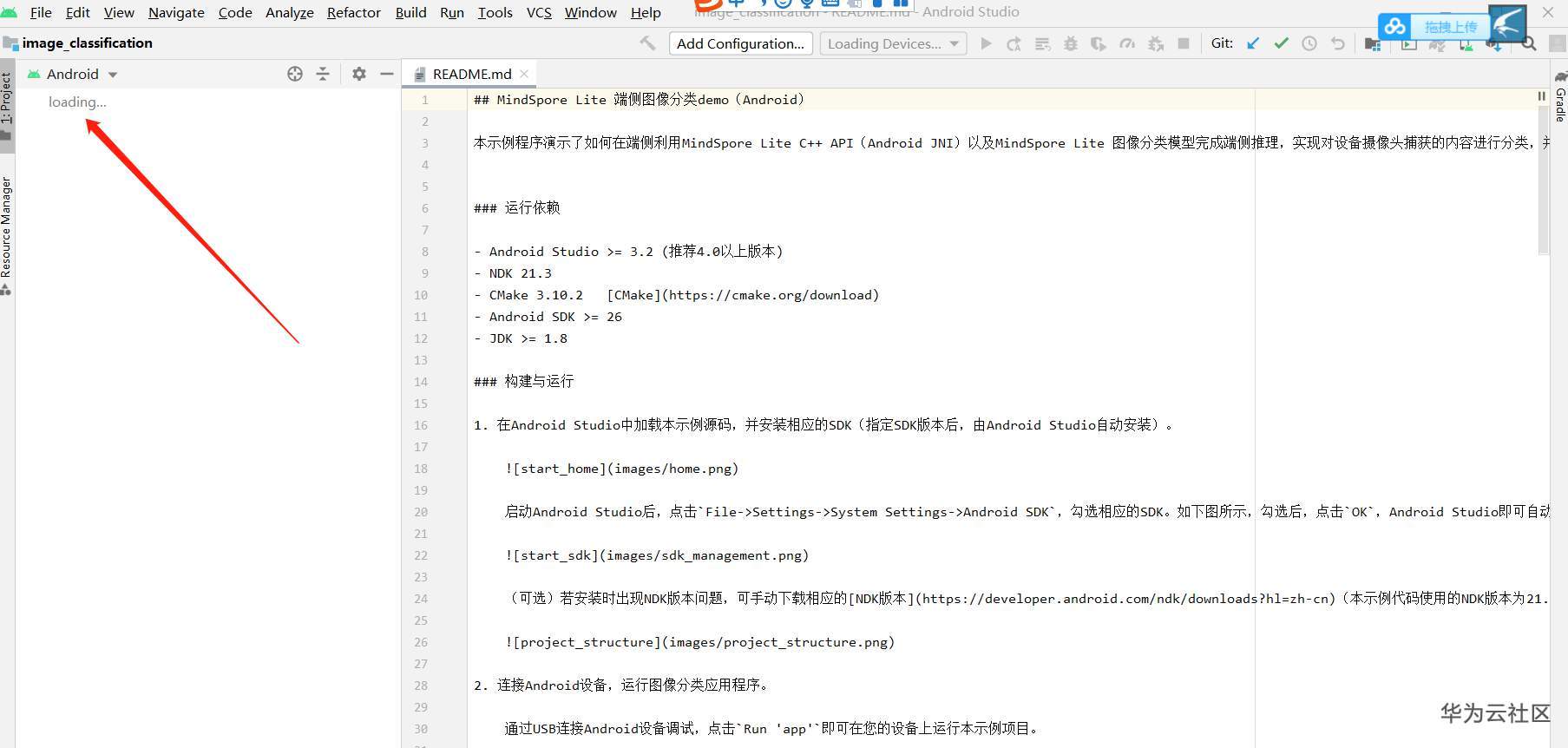
Task: Collapse all in Project panel
Action: pyautogui.click(x=323, y=74)
